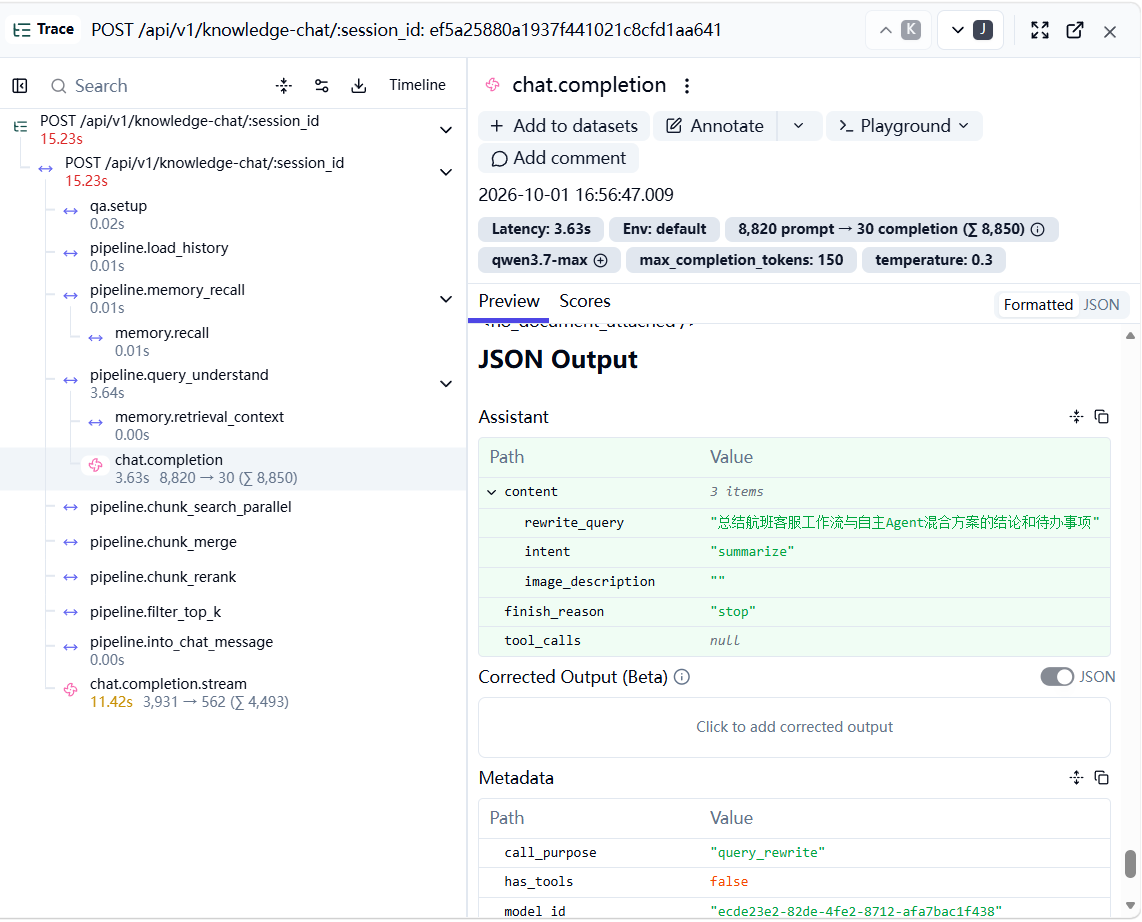1142x922 pixels.
Task: Collapse the pipeline.query_understand node
Action: [446, 384]
